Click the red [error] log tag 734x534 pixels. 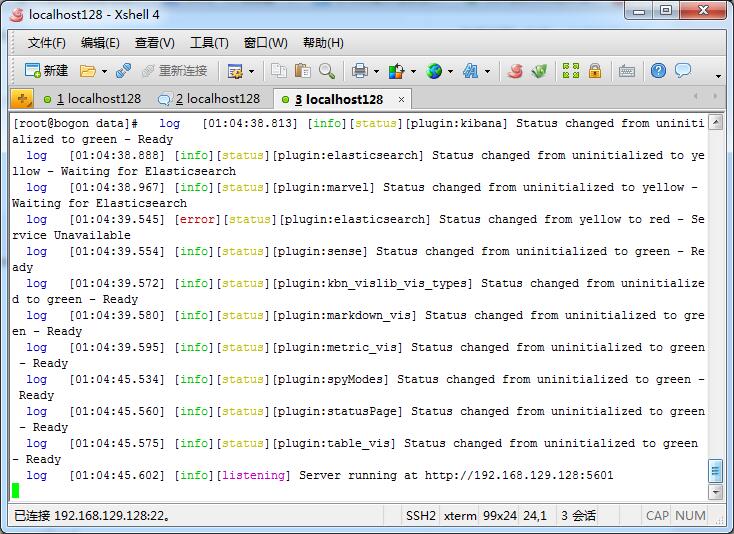(197, 219)
